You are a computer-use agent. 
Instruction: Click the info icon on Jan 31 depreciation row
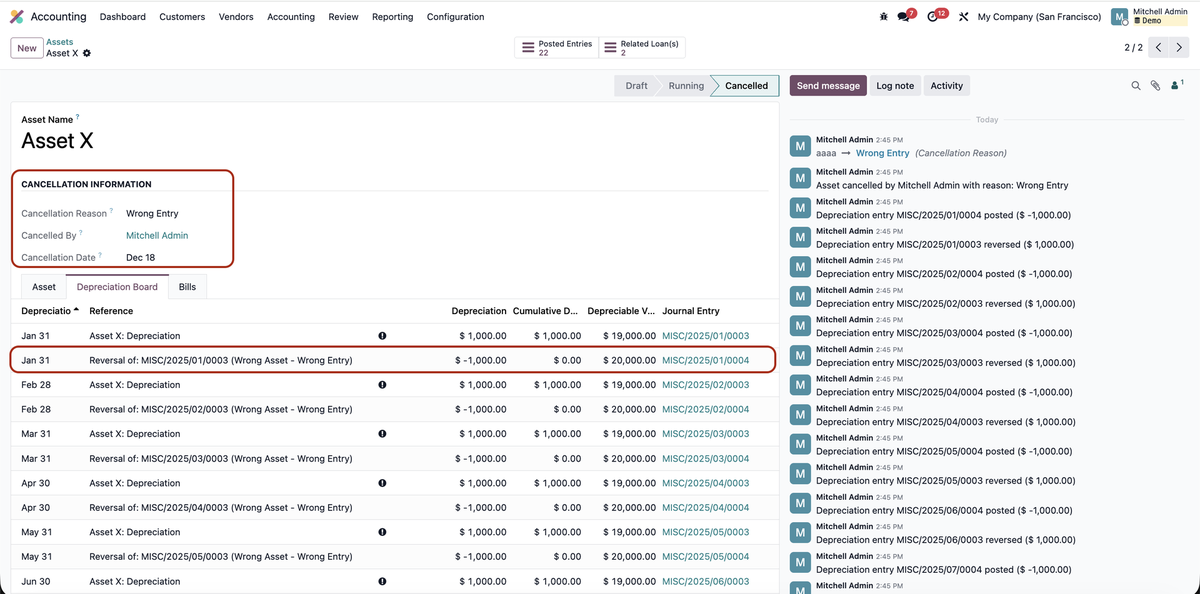click(x=382, y=336)
